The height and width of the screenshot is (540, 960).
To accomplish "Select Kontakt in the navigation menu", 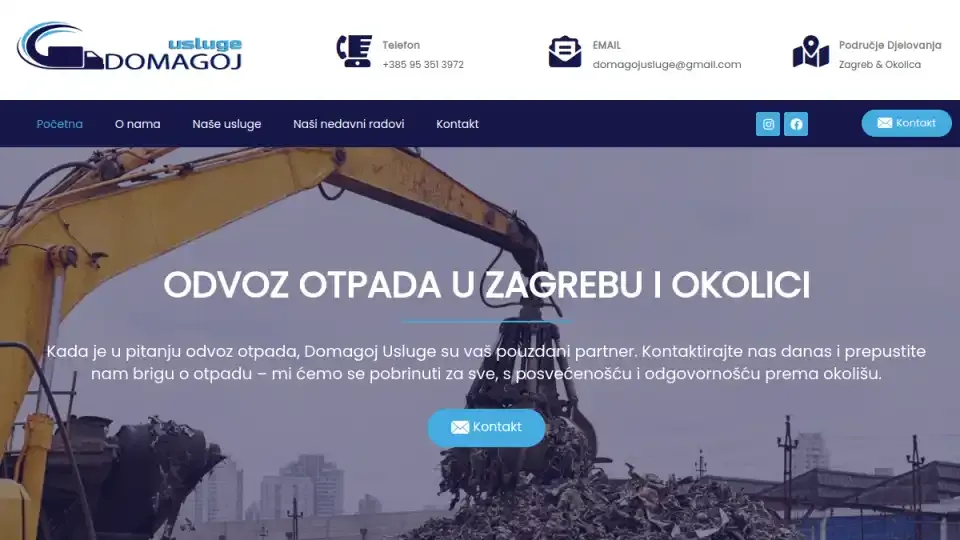I will pos(457,124).
